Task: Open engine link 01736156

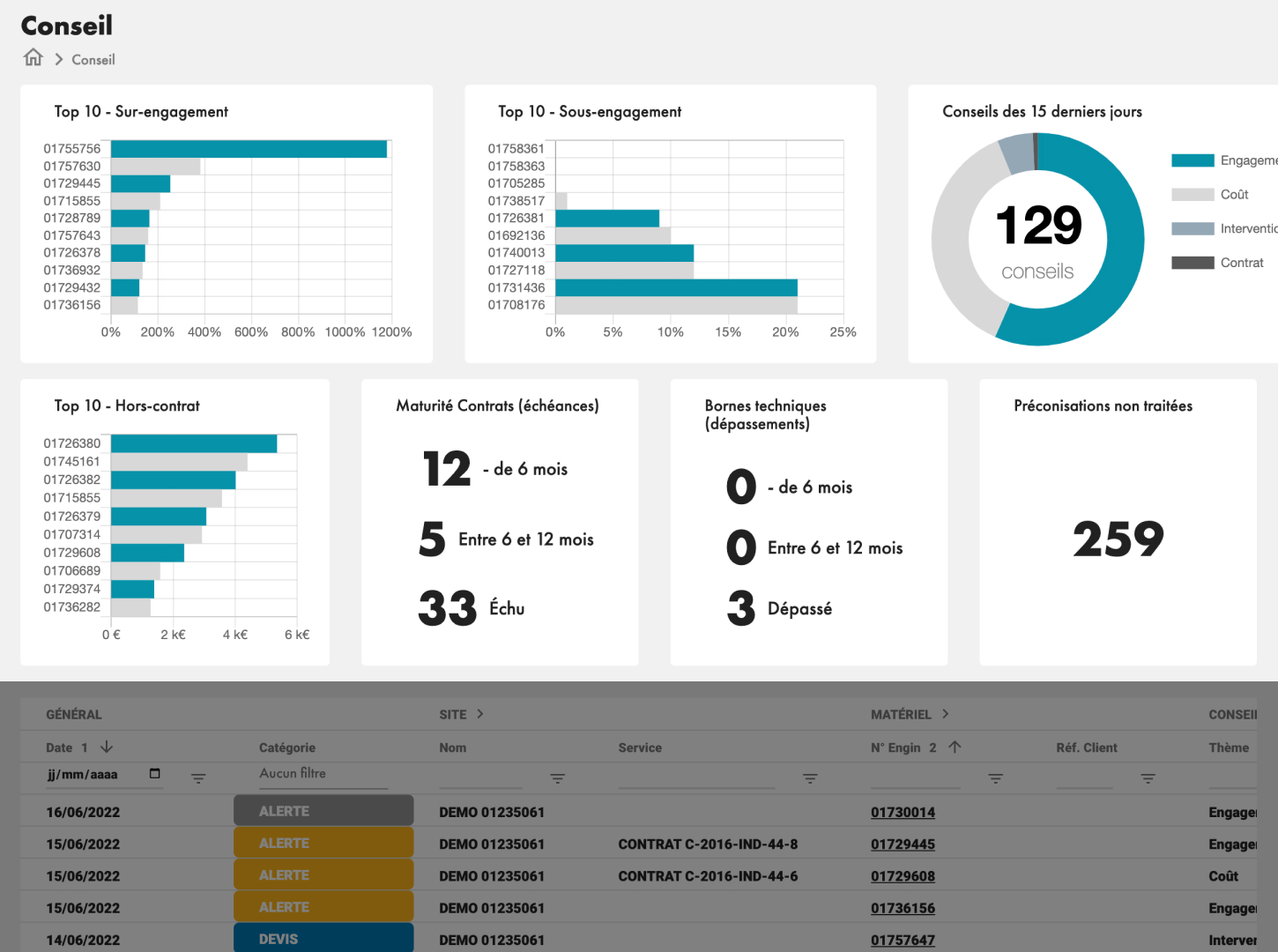Action: click(903, 908)
